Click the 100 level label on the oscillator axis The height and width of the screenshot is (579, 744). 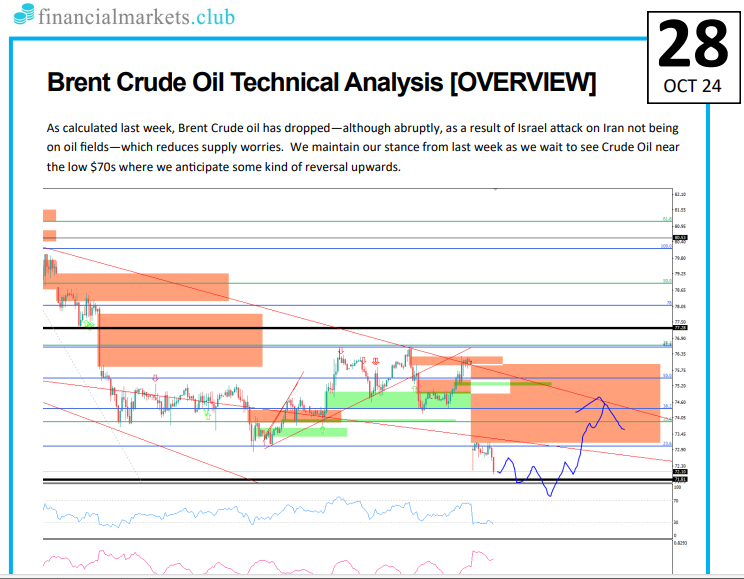tap(676, 487)
